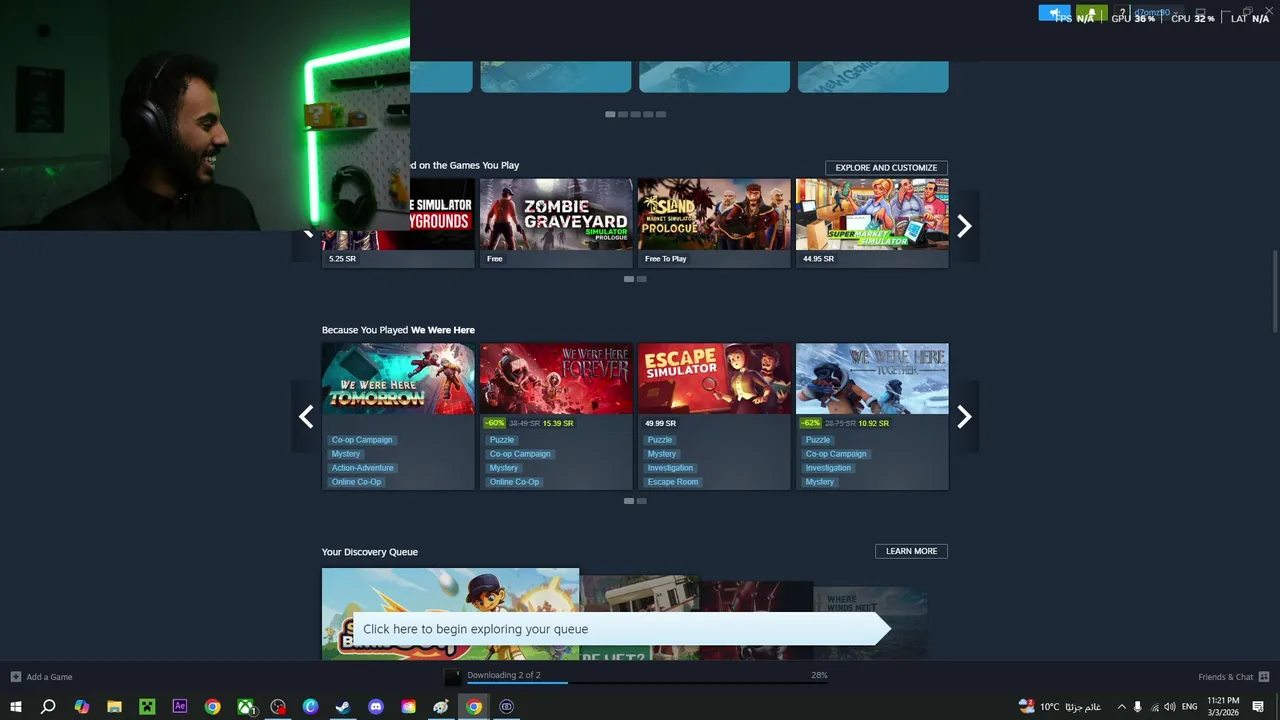Open Steam notifications bell icon
The height and width of the screenshot is (720, 1280).
(1091, 13)
